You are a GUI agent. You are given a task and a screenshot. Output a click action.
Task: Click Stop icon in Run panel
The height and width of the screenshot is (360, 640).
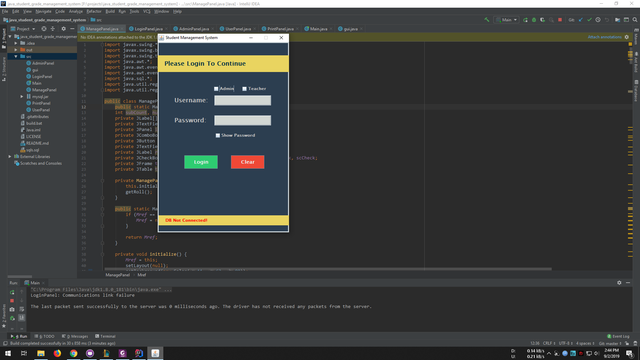click(x=12, y=301)
